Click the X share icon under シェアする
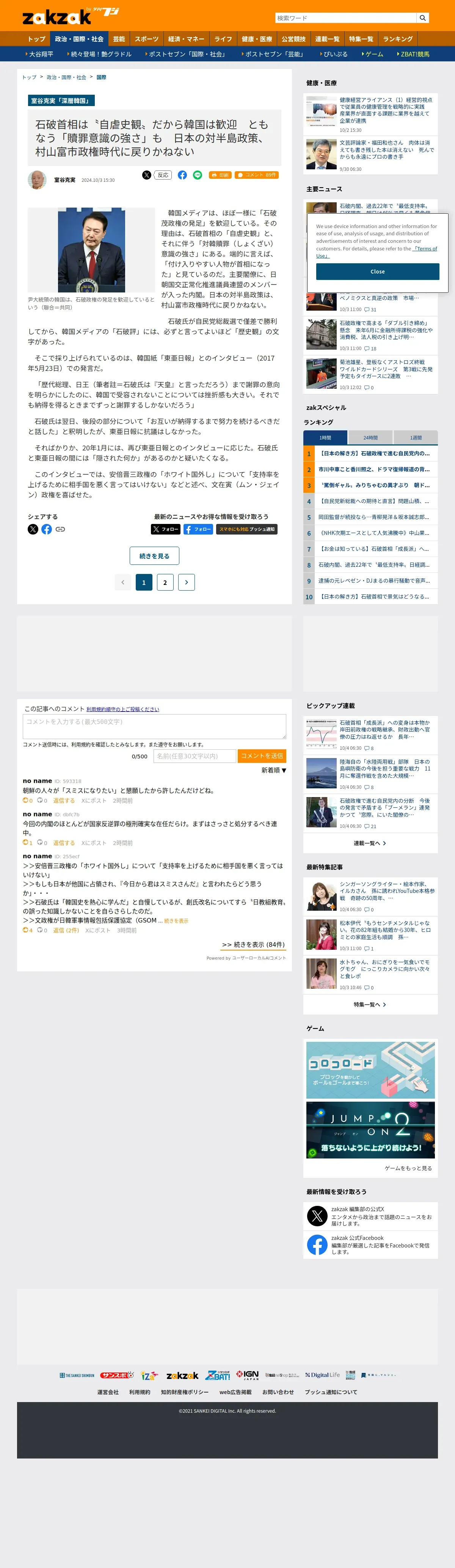Screen dimensions: 455x1568 pyautogui.click(x=33, y=529)
